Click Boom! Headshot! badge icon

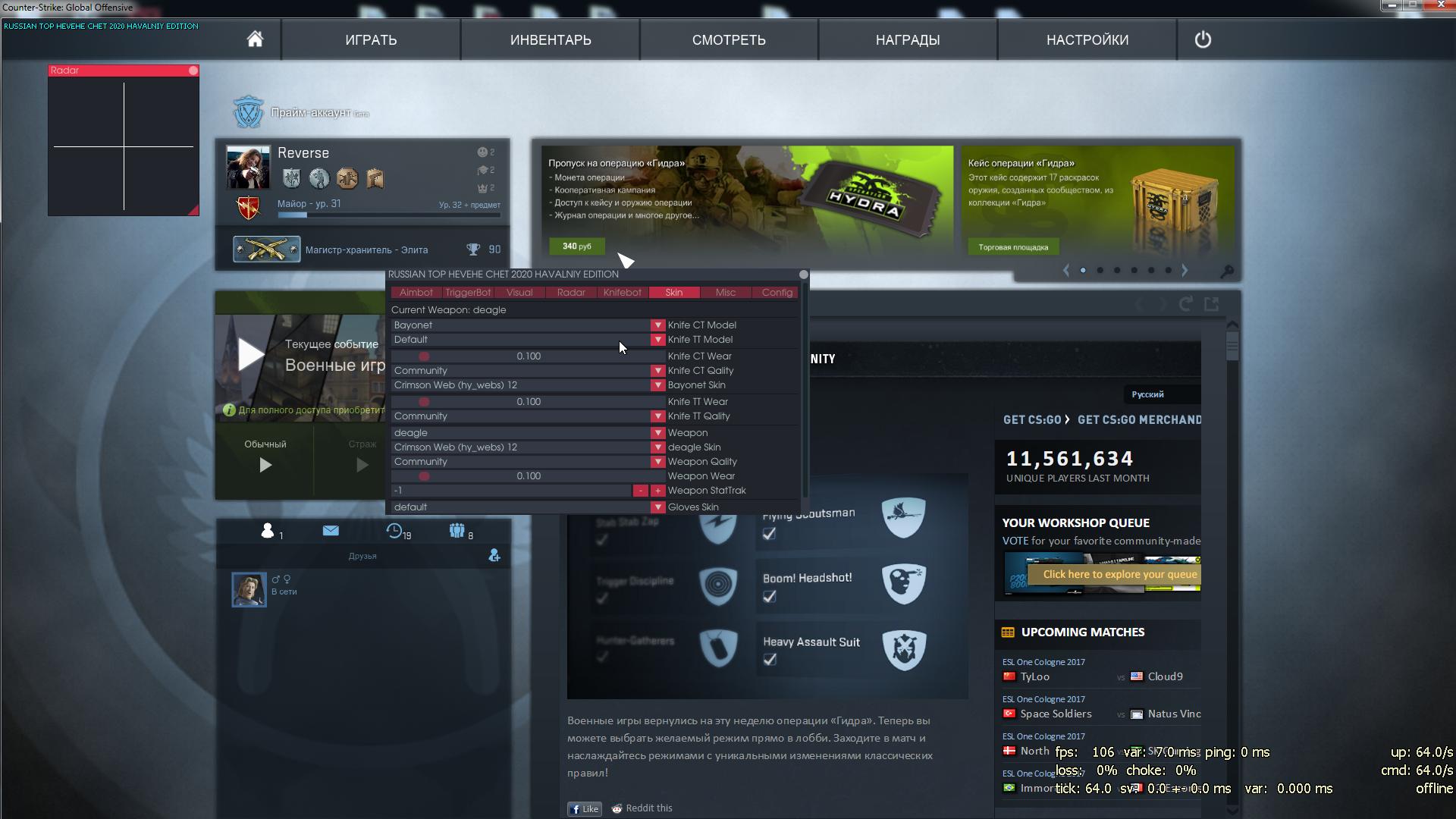coord(904,582)
